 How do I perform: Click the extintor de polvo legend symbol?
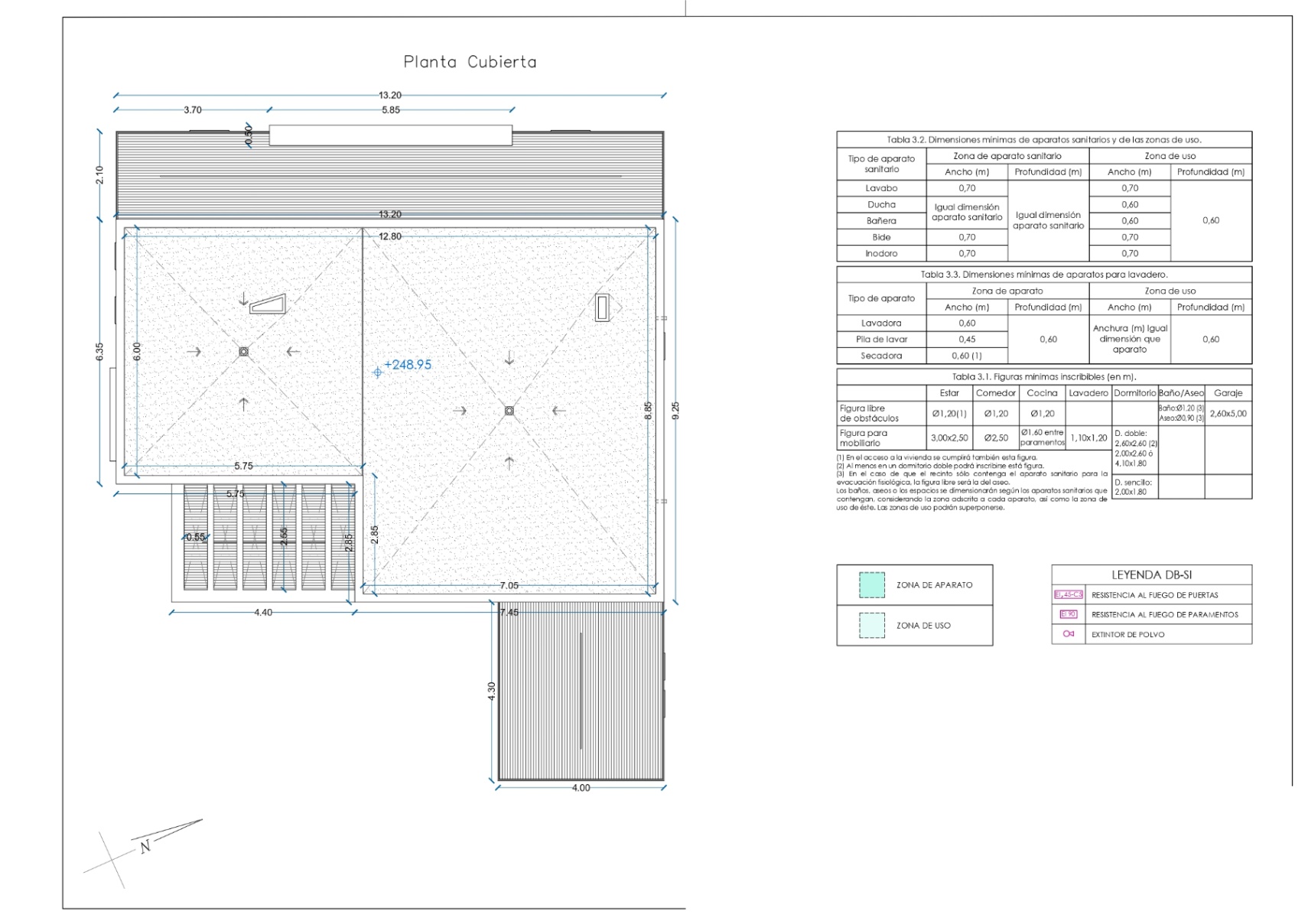1069,634
